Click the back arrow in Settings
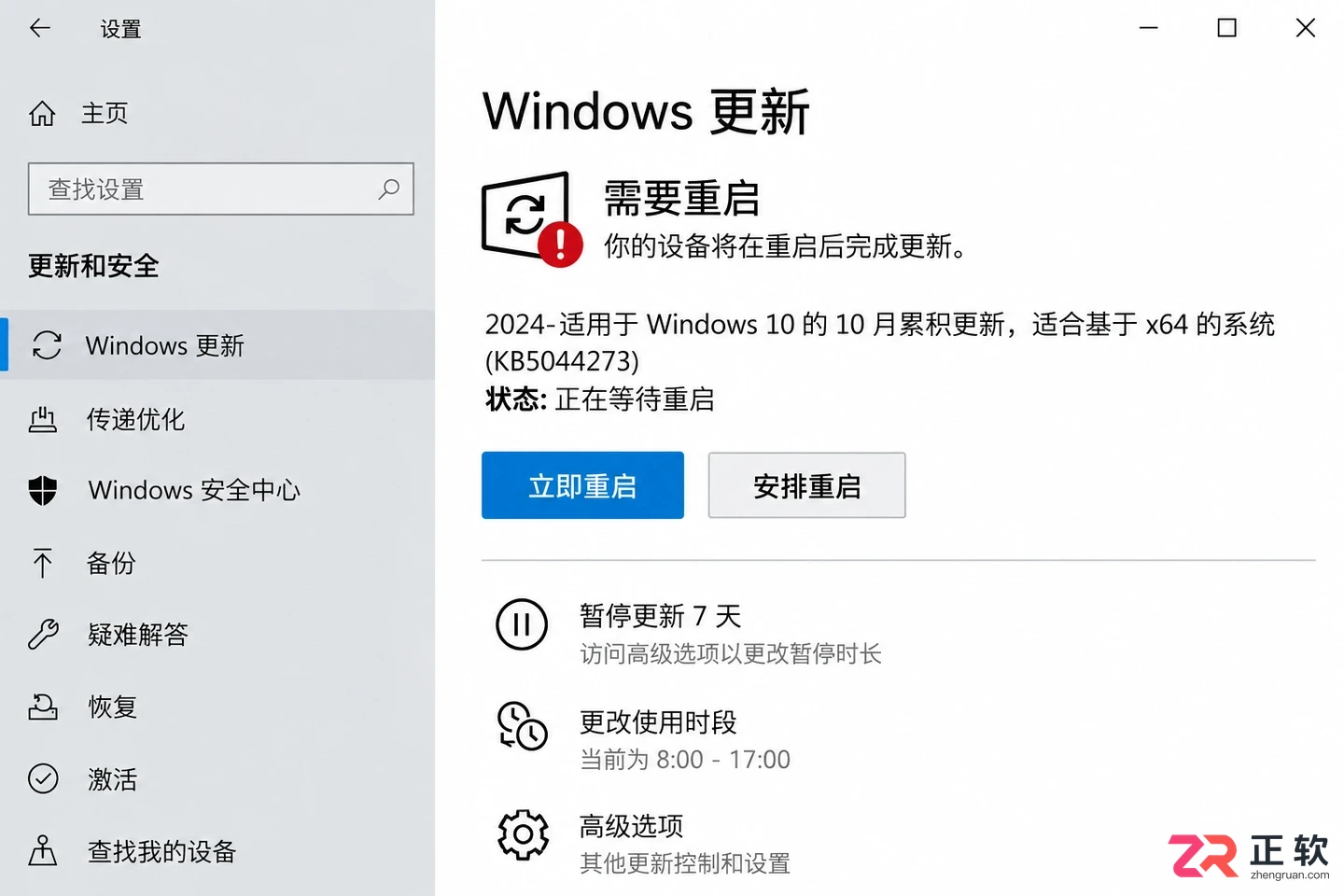This screenshot has width=1344, height=896. [x=40, y=28]
